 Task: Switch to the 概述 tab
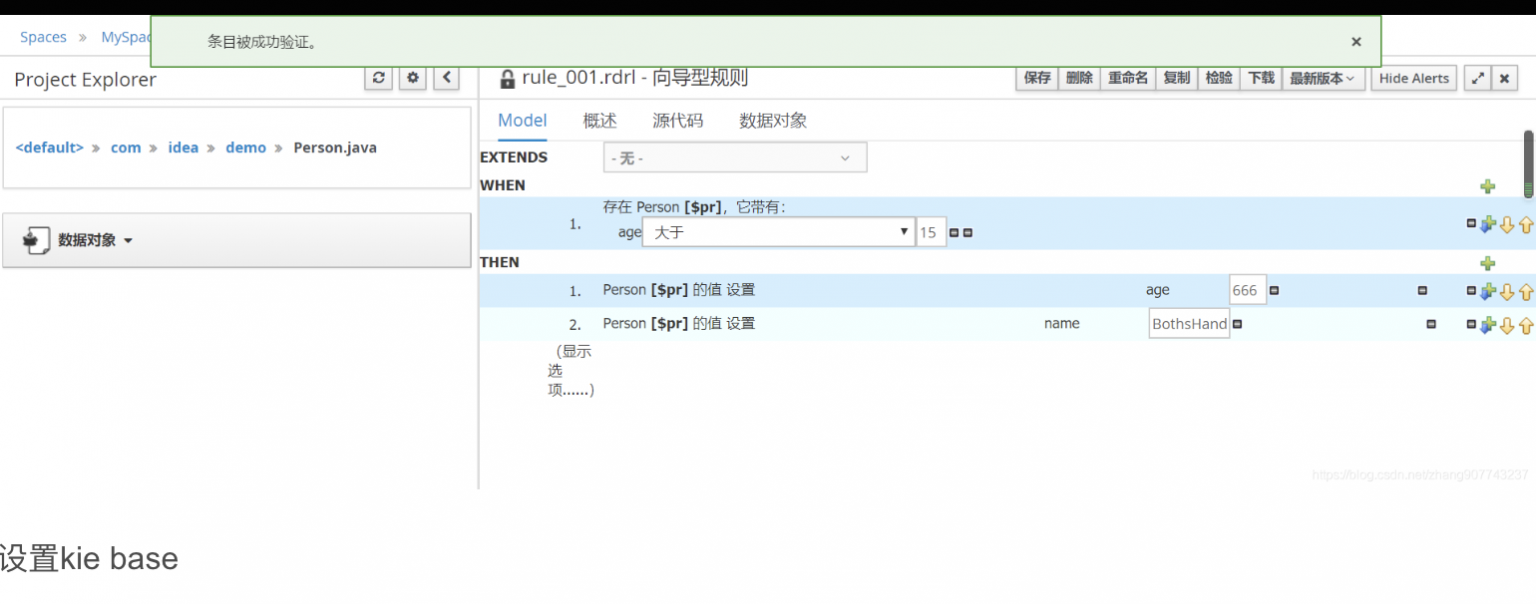click(598, 119)
